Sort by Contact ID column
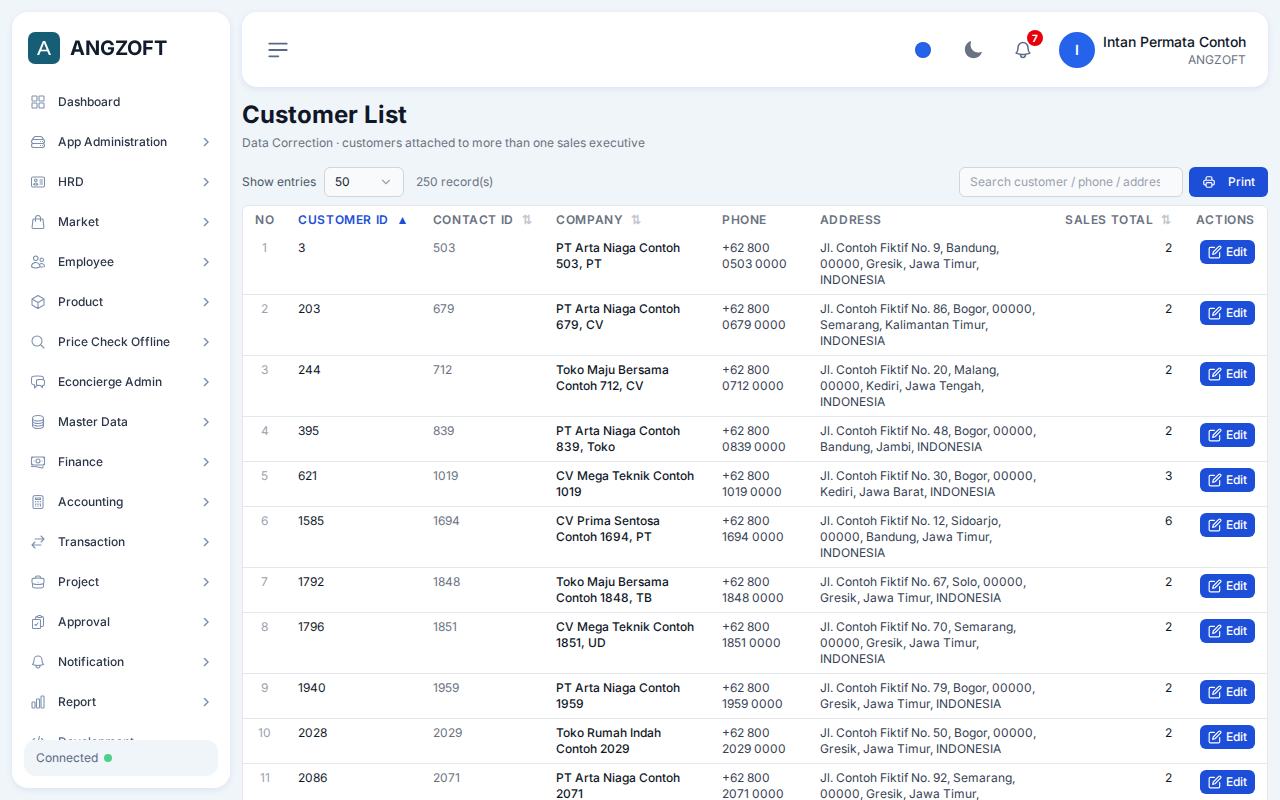1280x800 pixels. [482, 220]
